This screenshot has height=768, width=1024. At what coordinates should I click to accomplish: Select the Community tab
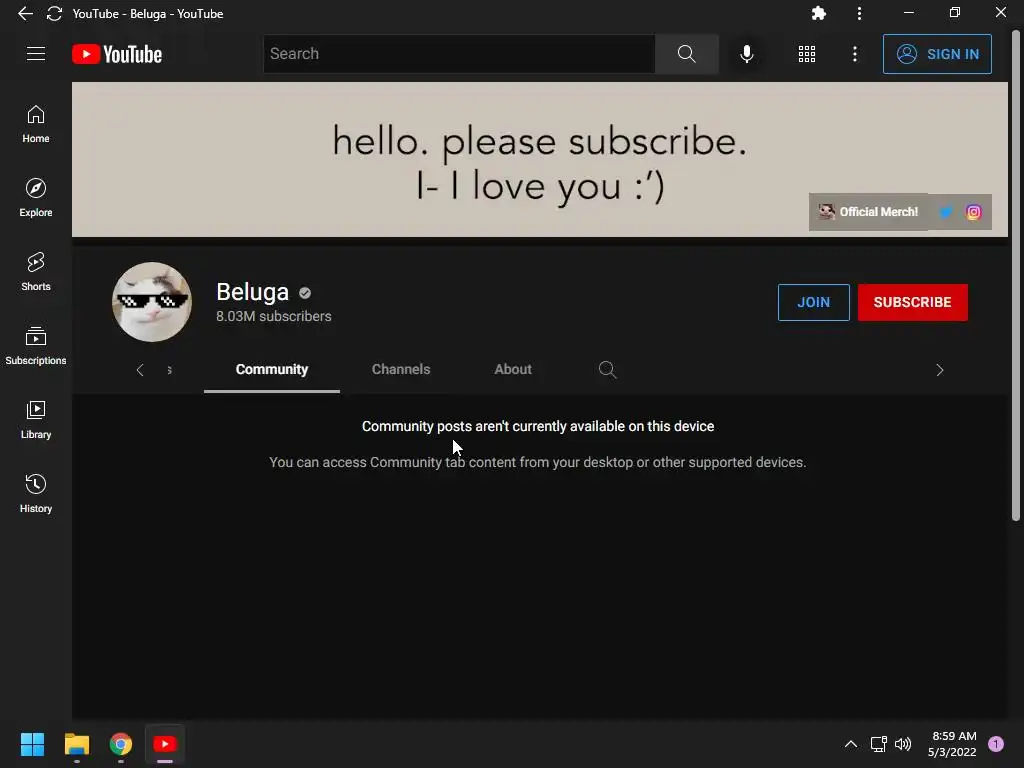(272, 370)
